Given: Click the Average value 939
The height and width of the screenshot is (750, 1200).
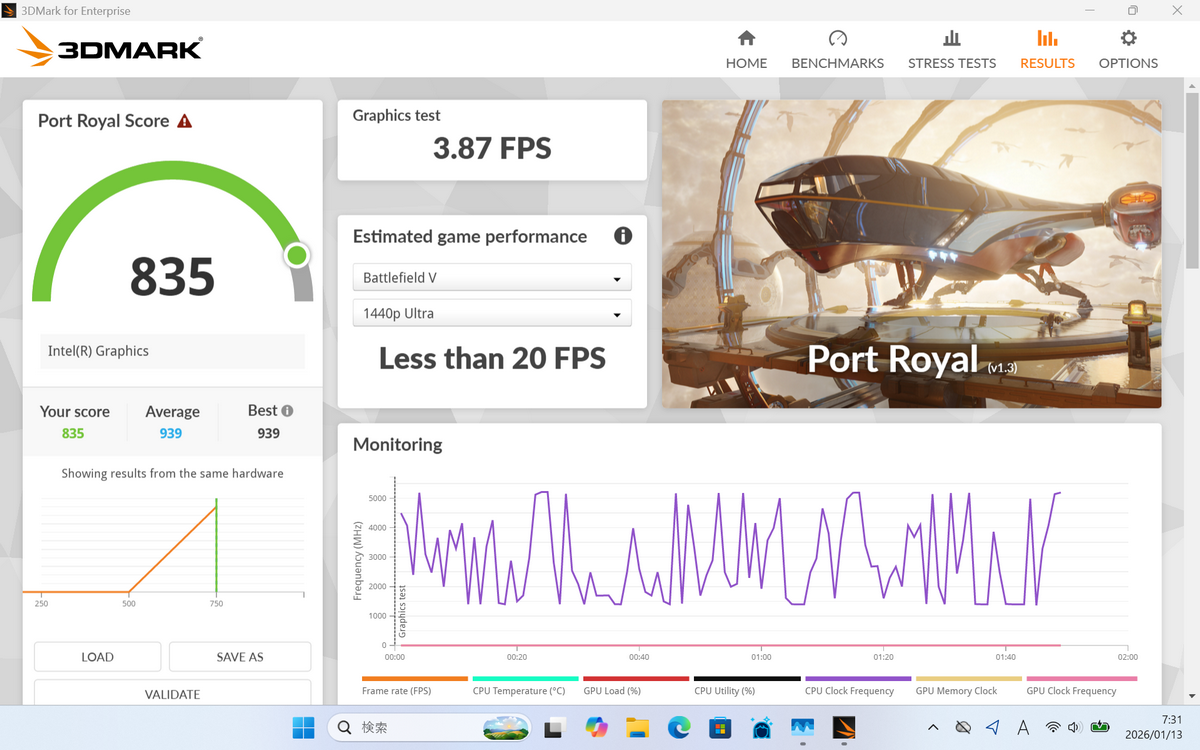Looking at the screenshot, I should click(171, 433).
